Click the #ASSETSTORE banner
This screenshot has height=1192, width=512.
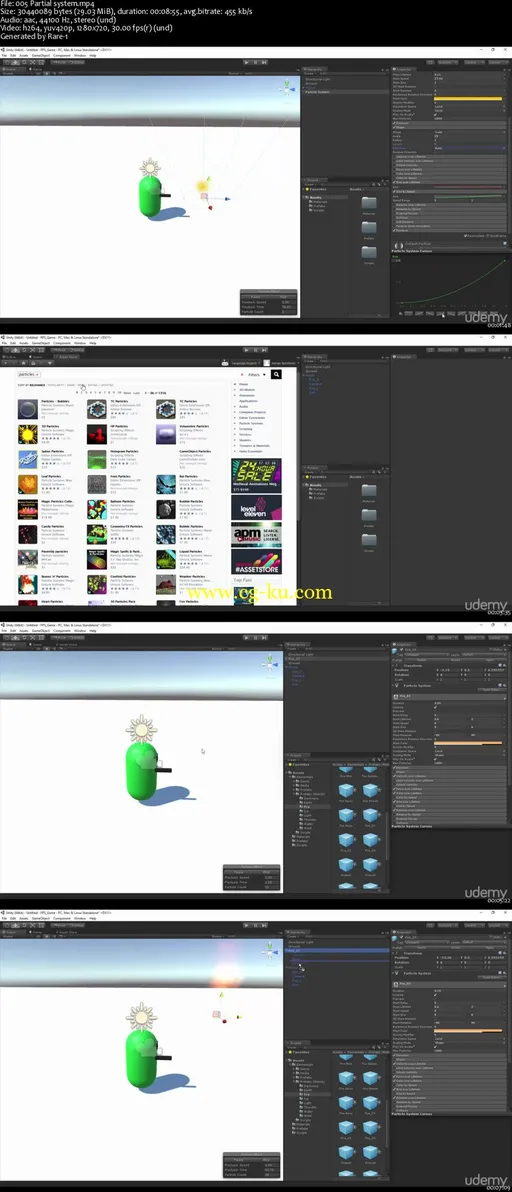[256, 562]
